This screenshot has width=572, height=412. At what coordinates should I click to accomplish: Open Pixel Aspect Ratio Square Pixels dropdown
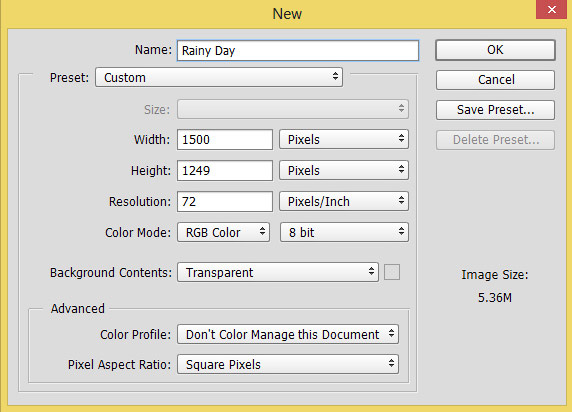[288, 364]
